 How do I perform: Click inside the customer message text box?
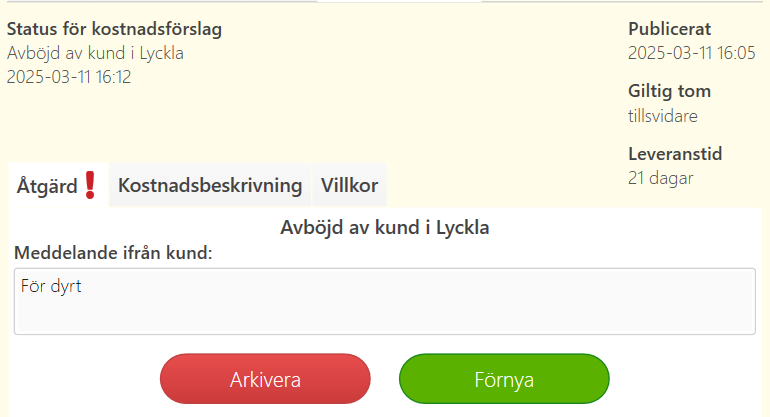[x=385, y=302]
